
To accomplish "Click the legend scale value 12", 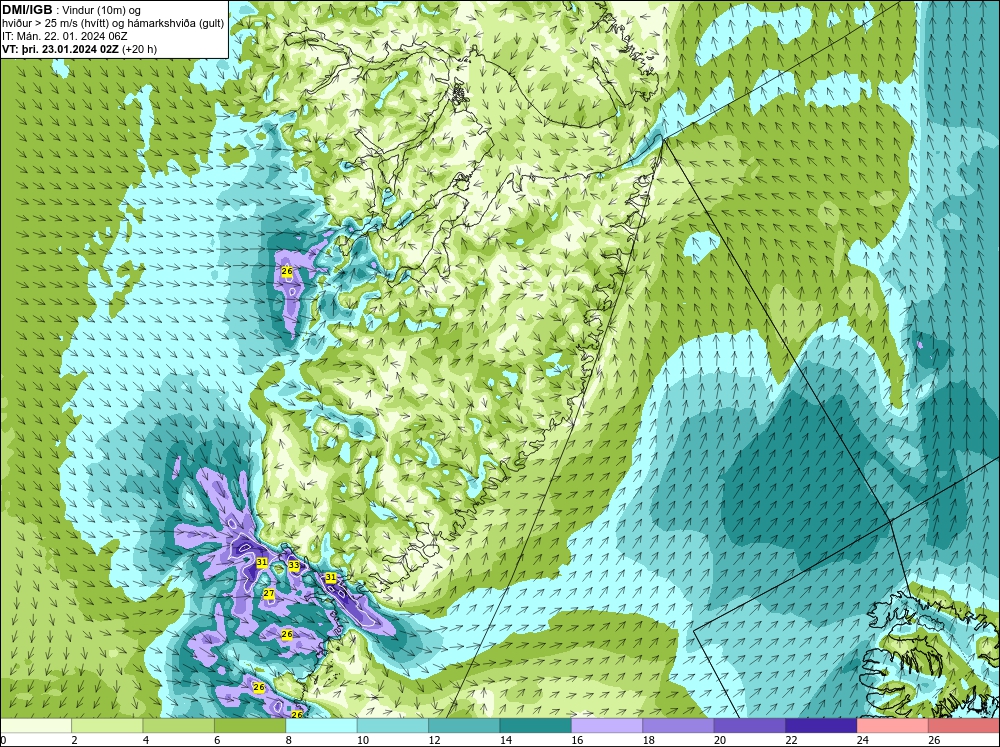I will point(434,740).
